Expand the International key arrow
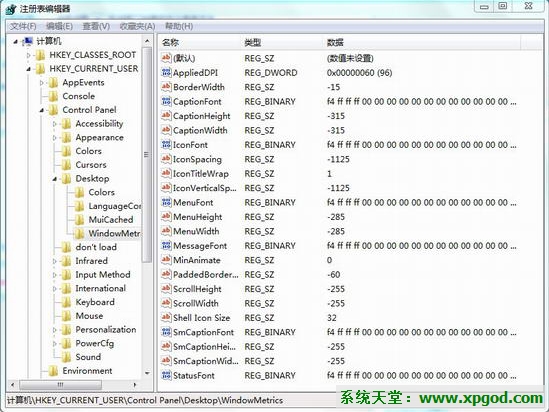 55,288
